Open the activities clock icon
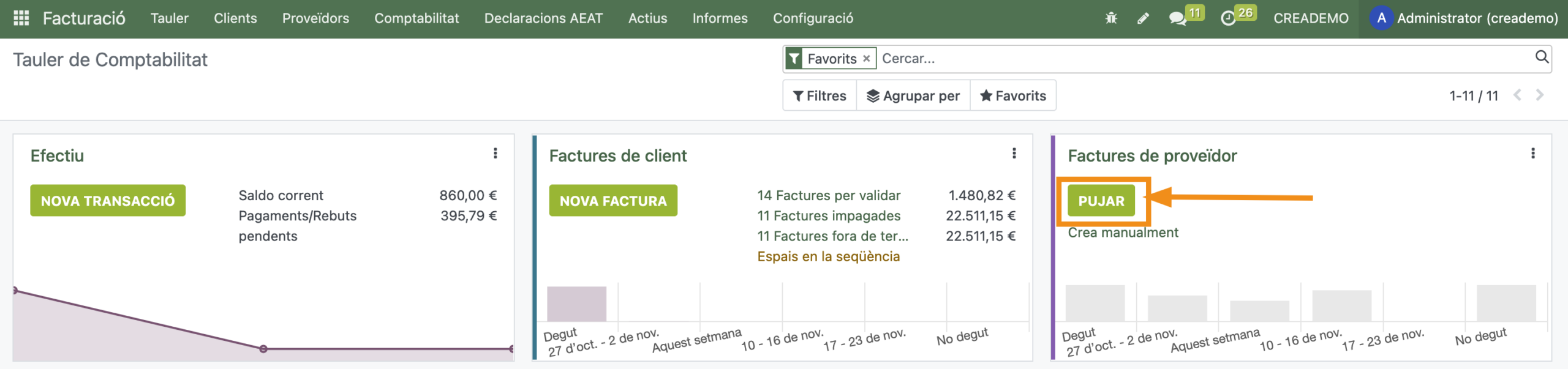 pyautogui.click(x=1228, y=18)
